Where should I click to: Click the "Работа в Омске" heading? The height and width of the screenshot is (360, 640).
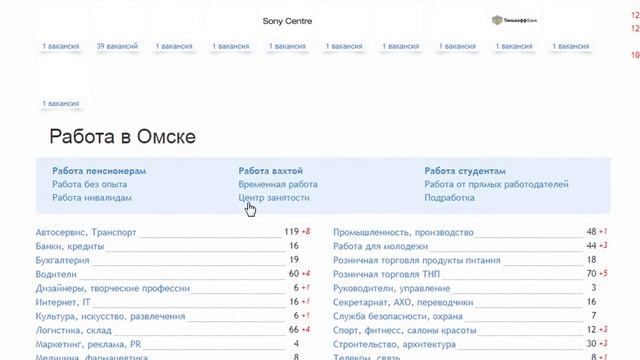122,136
